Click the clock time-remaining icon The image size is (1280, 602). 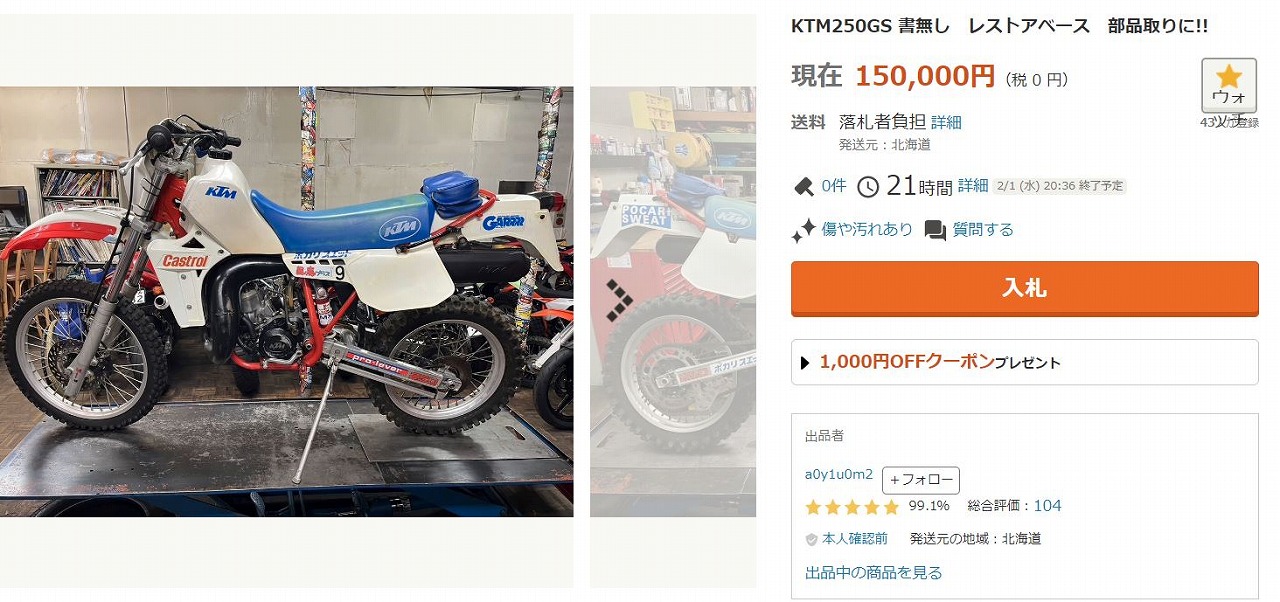(868, 186)
